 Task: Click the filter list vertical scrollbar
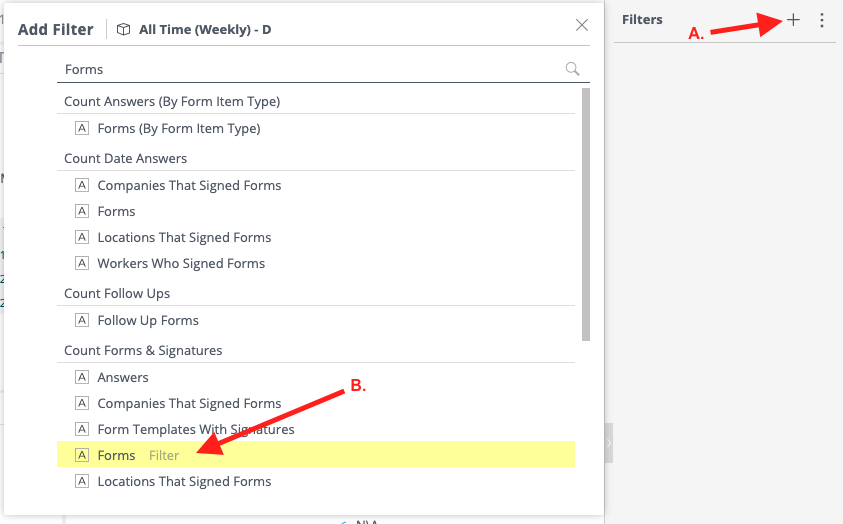click(x=586, y=214)
